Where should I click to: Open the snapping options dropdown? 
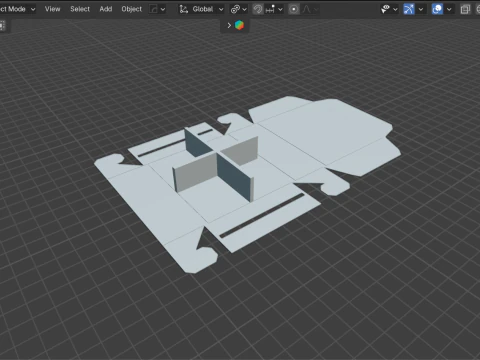tap(274, 9)
